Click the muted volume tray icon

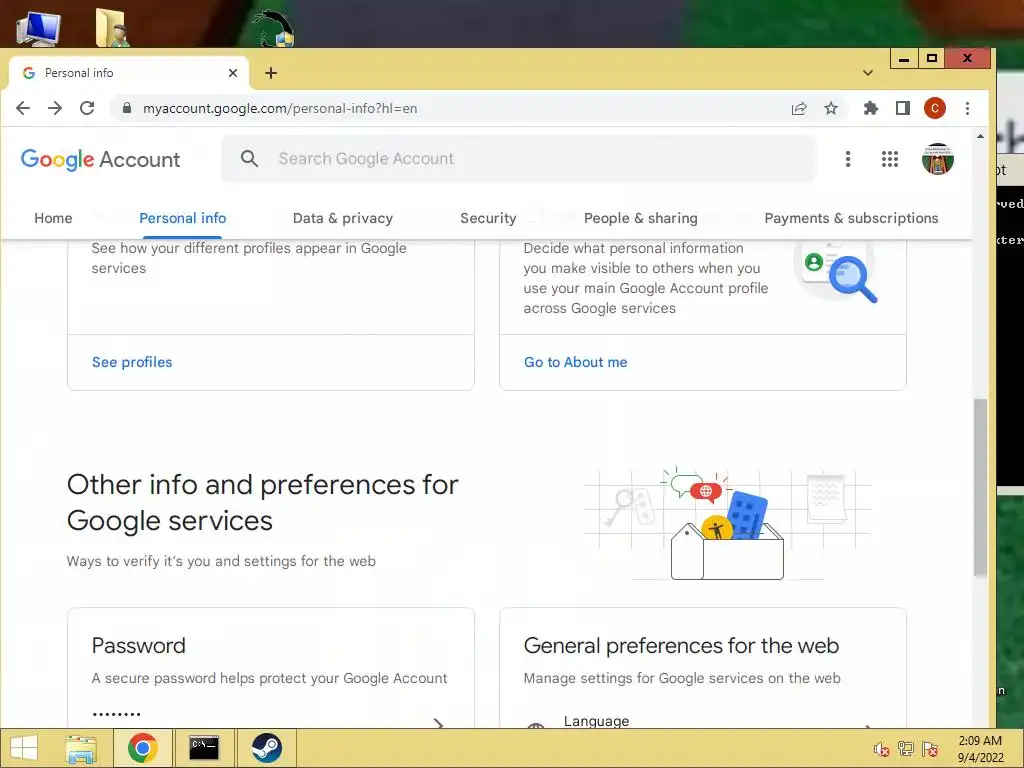point(882,749)
